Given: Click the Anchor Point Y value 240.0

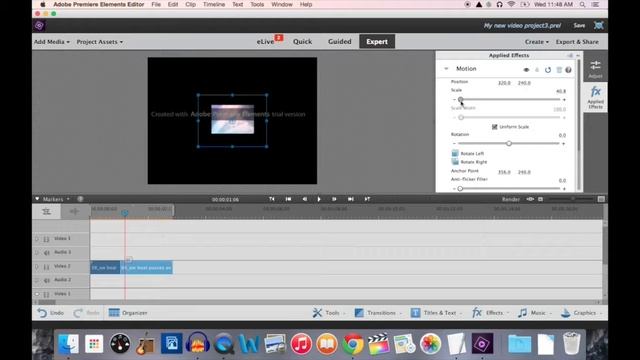Looking at the screenshot, I should tap(524, 172).
